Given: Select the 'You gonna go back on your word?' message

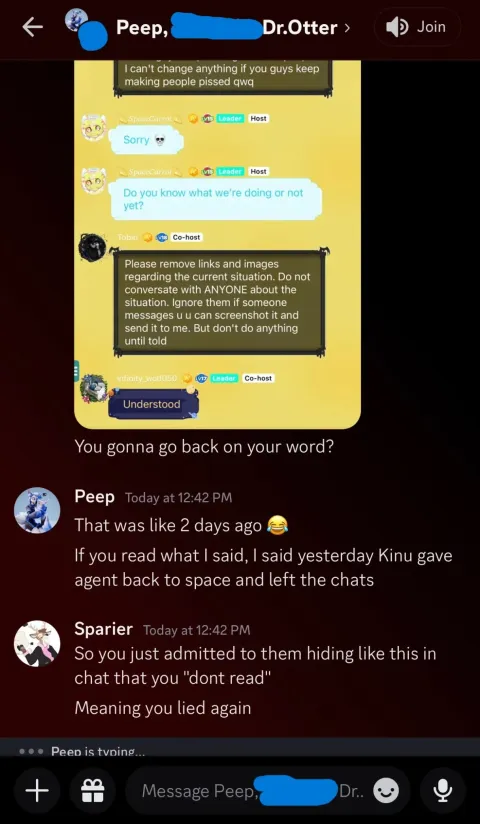Looking at the screenshot, I should (x=204, y=447).
